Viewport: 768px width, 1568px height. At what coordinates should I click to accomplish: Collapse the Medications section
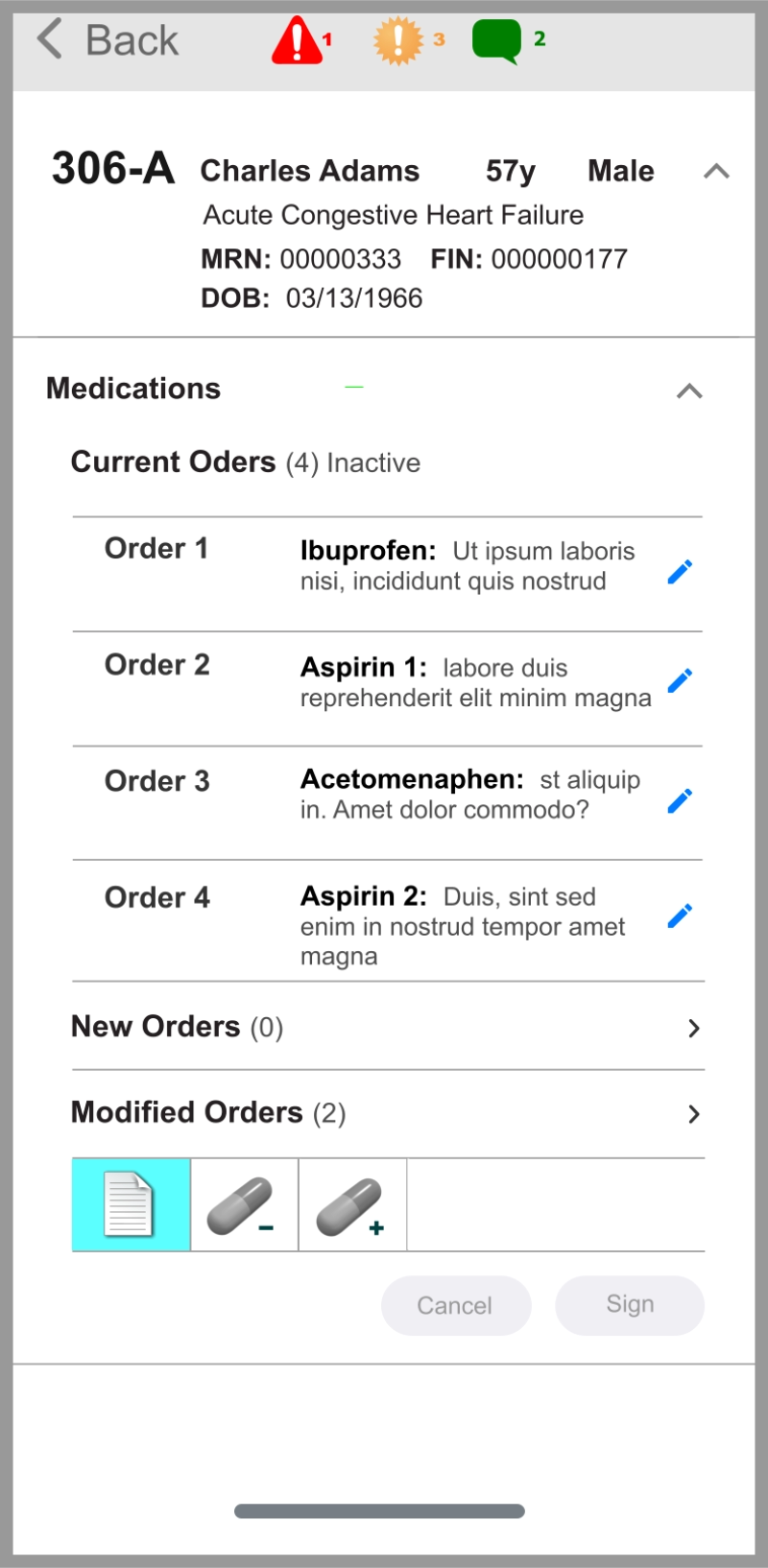(689, 391)
